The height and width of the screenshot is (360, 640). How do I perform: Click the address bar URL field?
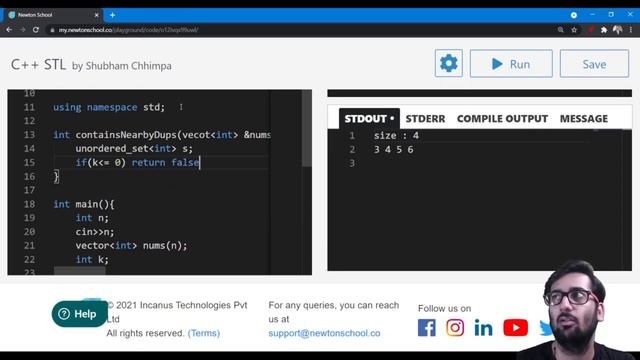(302, 30)
